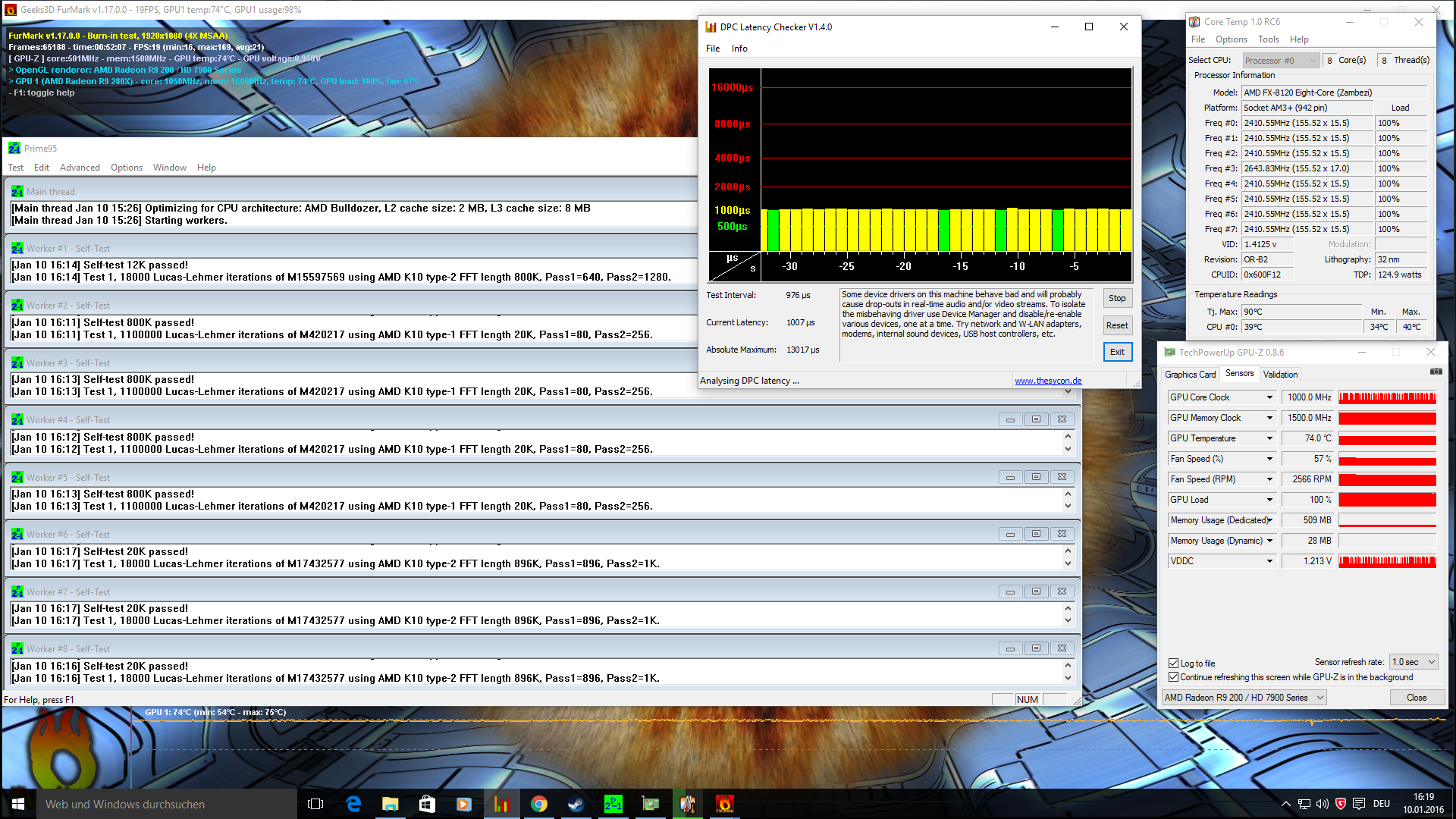Uncheck Continue refreshing in background option
This screenshot has width=1456, height=819.
(1174, 677)
